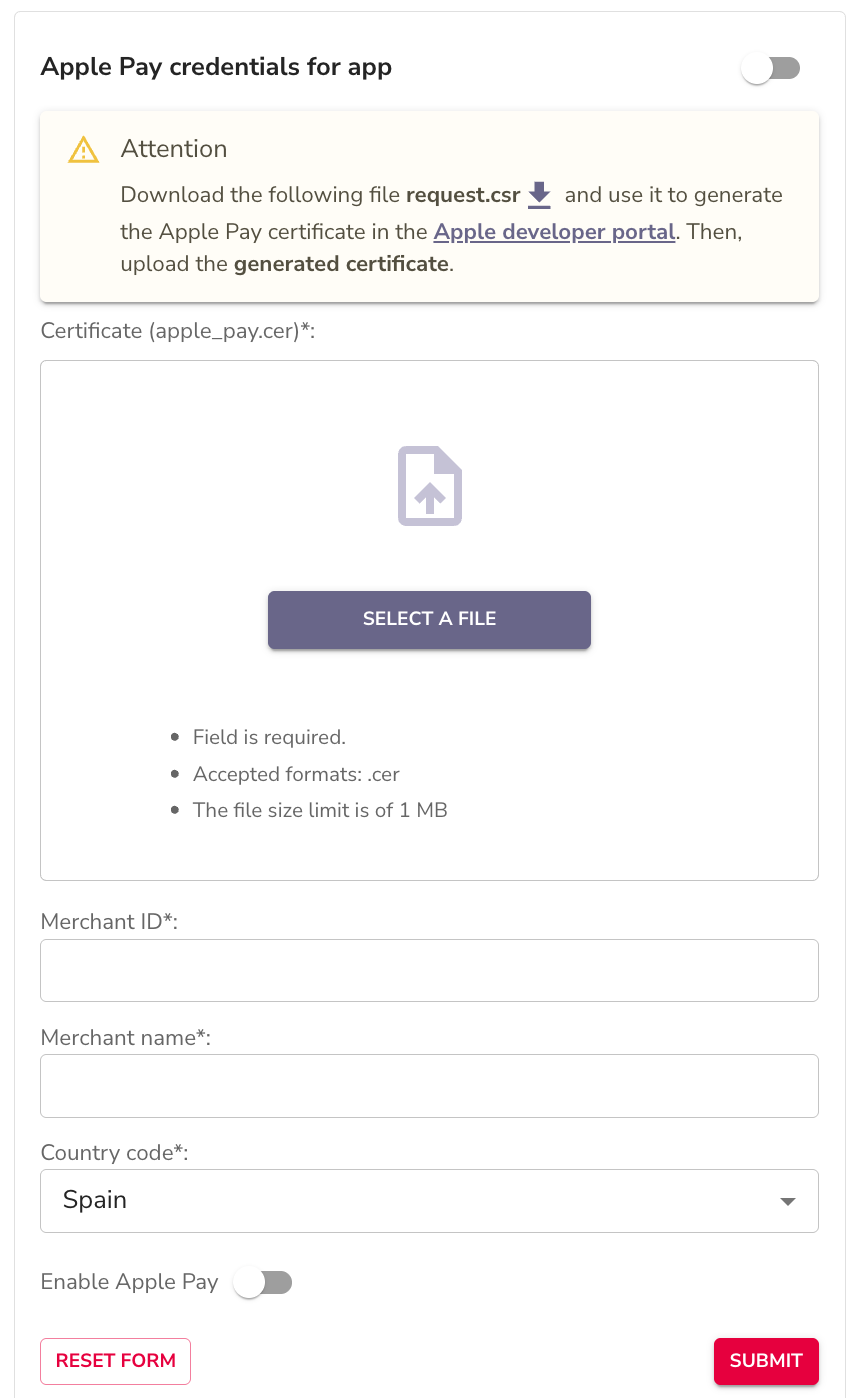Open the Country code dropdown showing Spain
856x1398 pixels.
(x=429, y=1201)
